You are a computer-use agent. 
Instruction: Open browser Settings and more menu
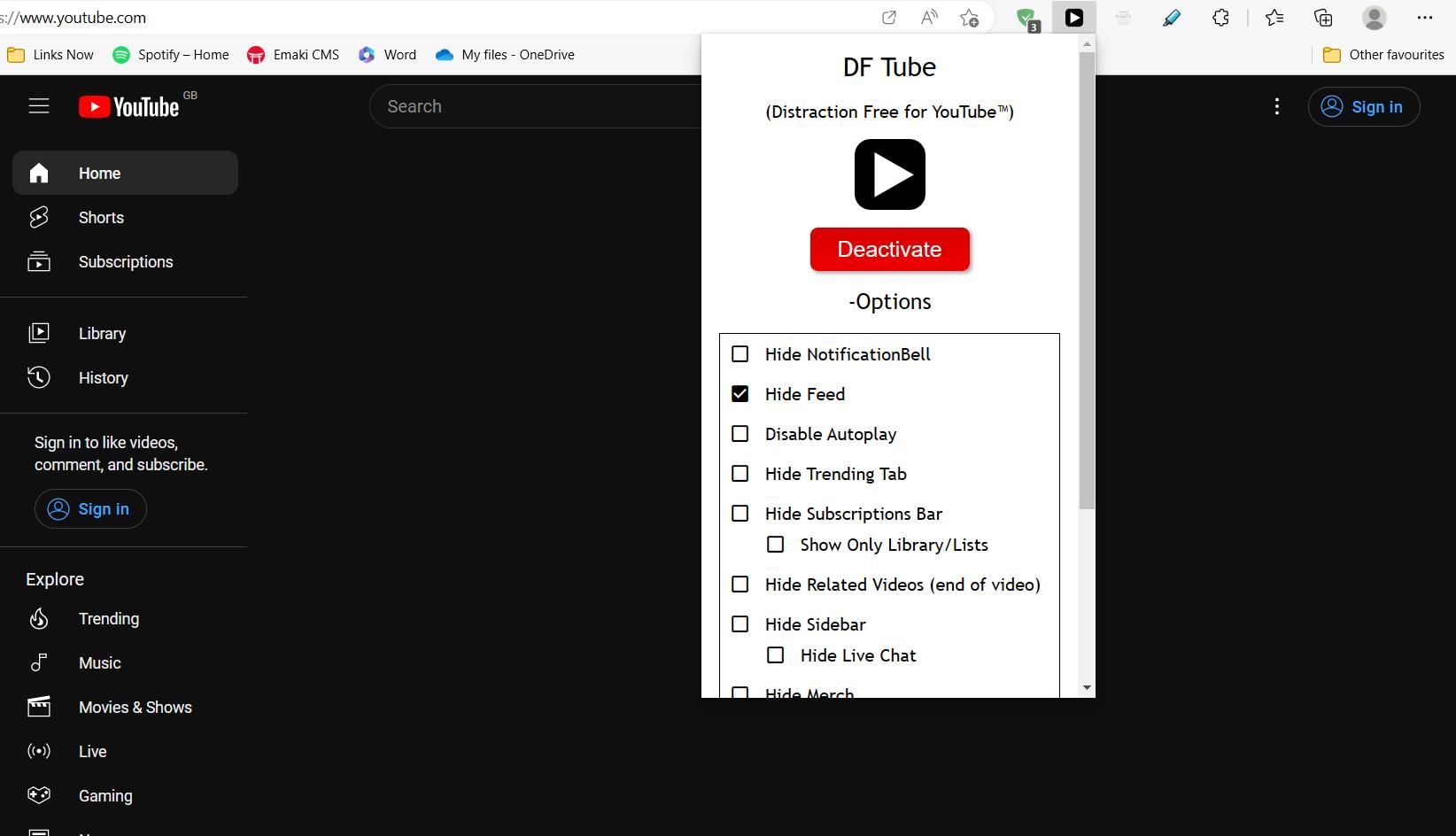(1425, 18)
